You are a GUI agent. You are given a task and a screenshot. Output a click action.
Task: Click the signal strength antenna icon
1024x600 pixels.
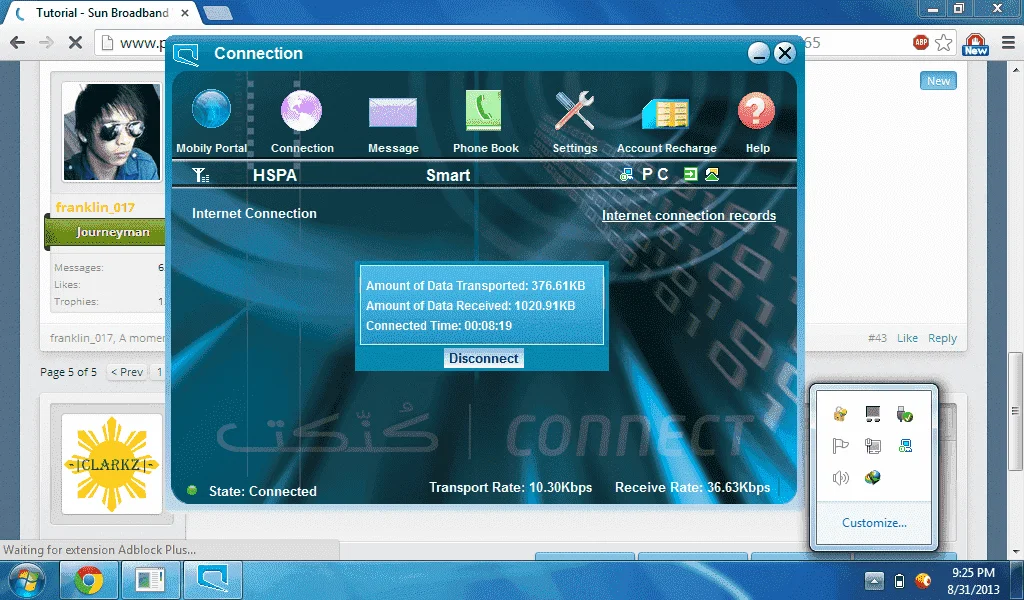[x=200, y=174]
